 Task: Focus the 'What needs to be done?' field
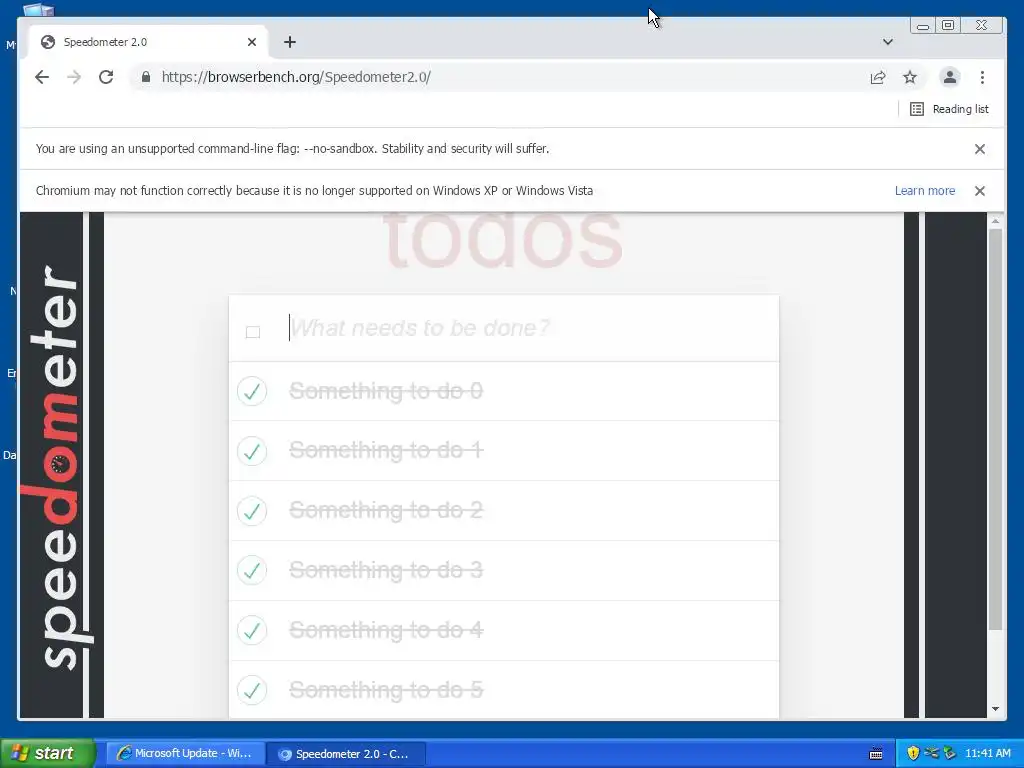pyautogui.click(x=532, y=328)
